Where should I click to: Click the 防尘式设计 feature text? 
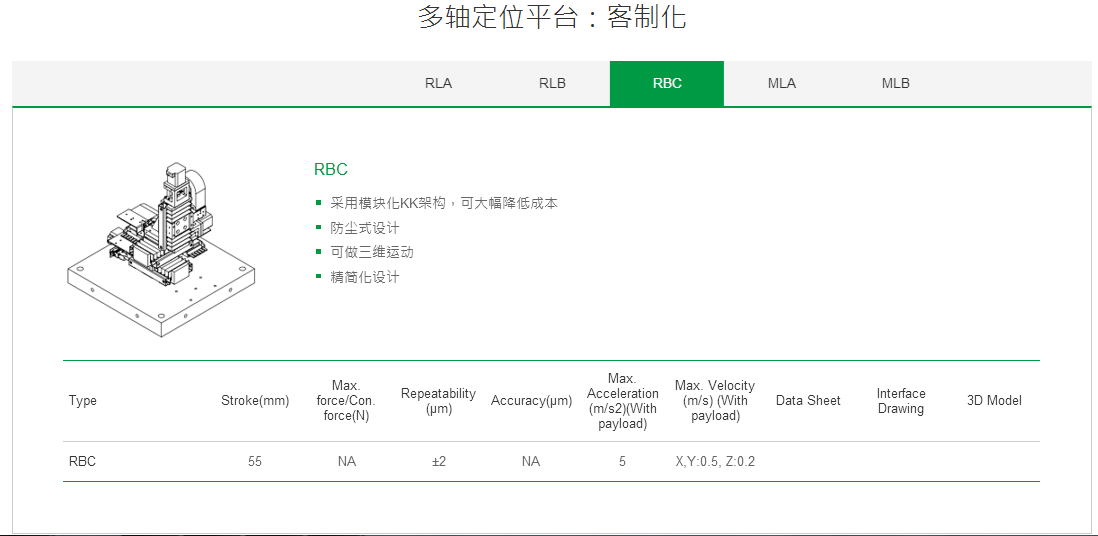364,228
